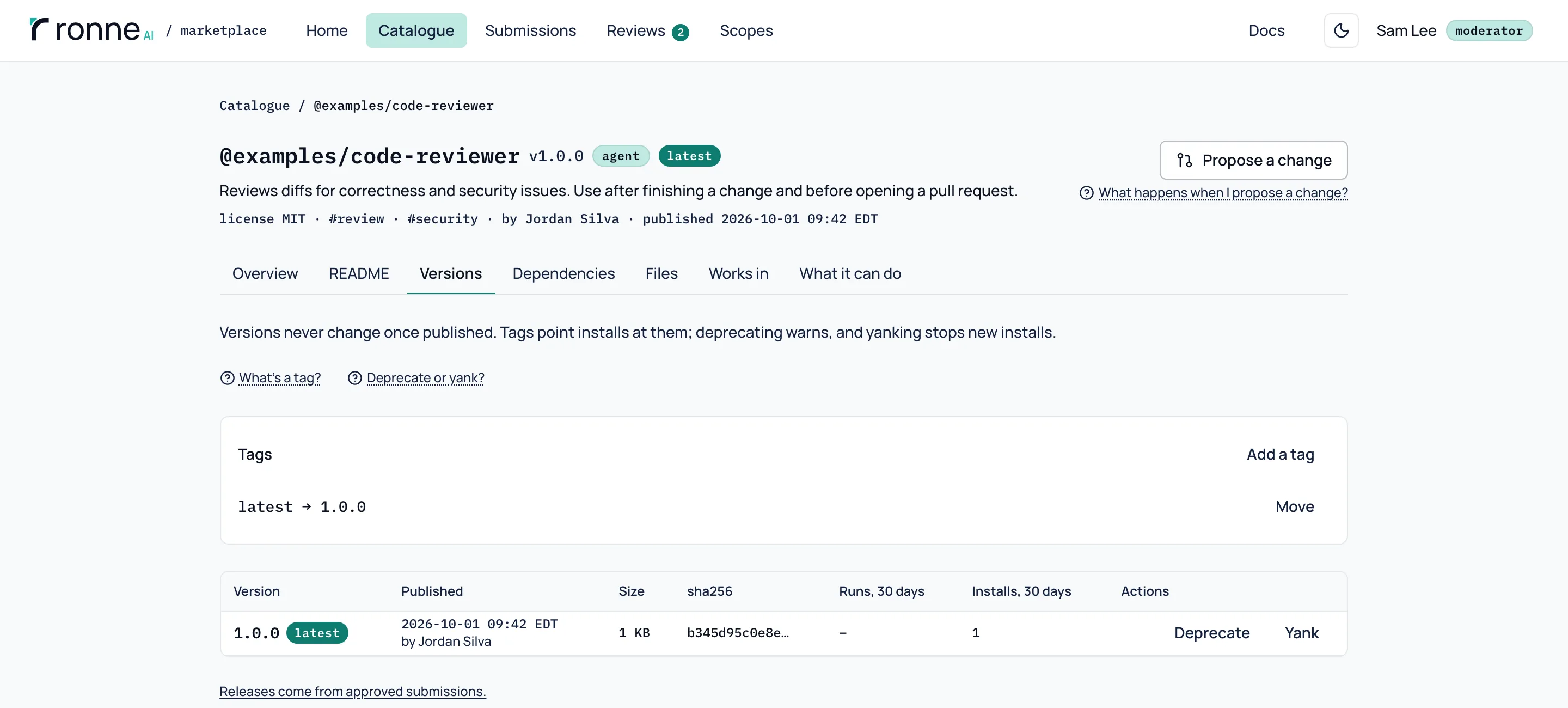Click the #security hashtag
This screenshot has width=1568, height=708.
[x=443, y=219]
